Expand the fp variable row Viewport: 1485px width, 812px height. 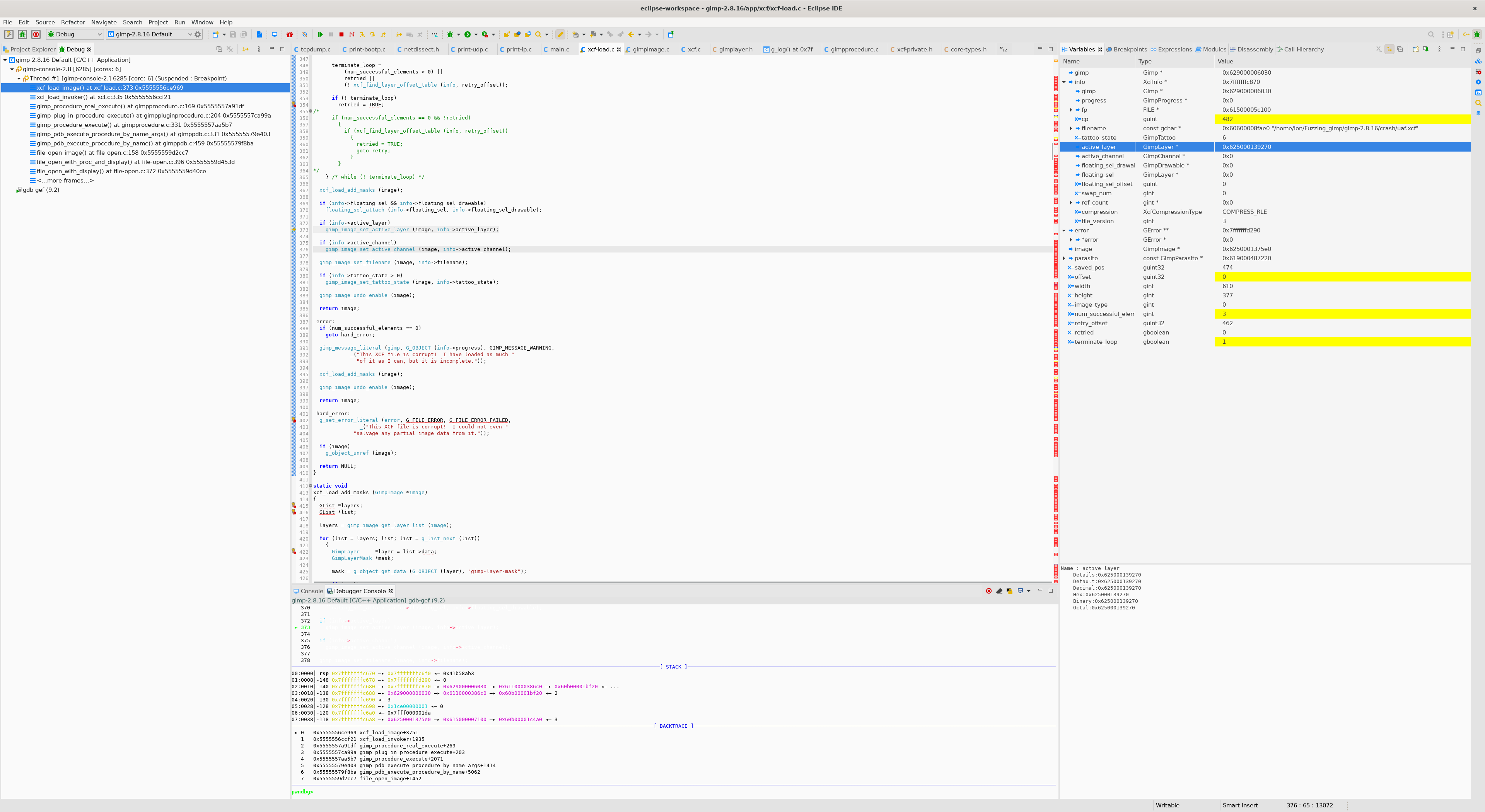click(x=1071, y=109)
